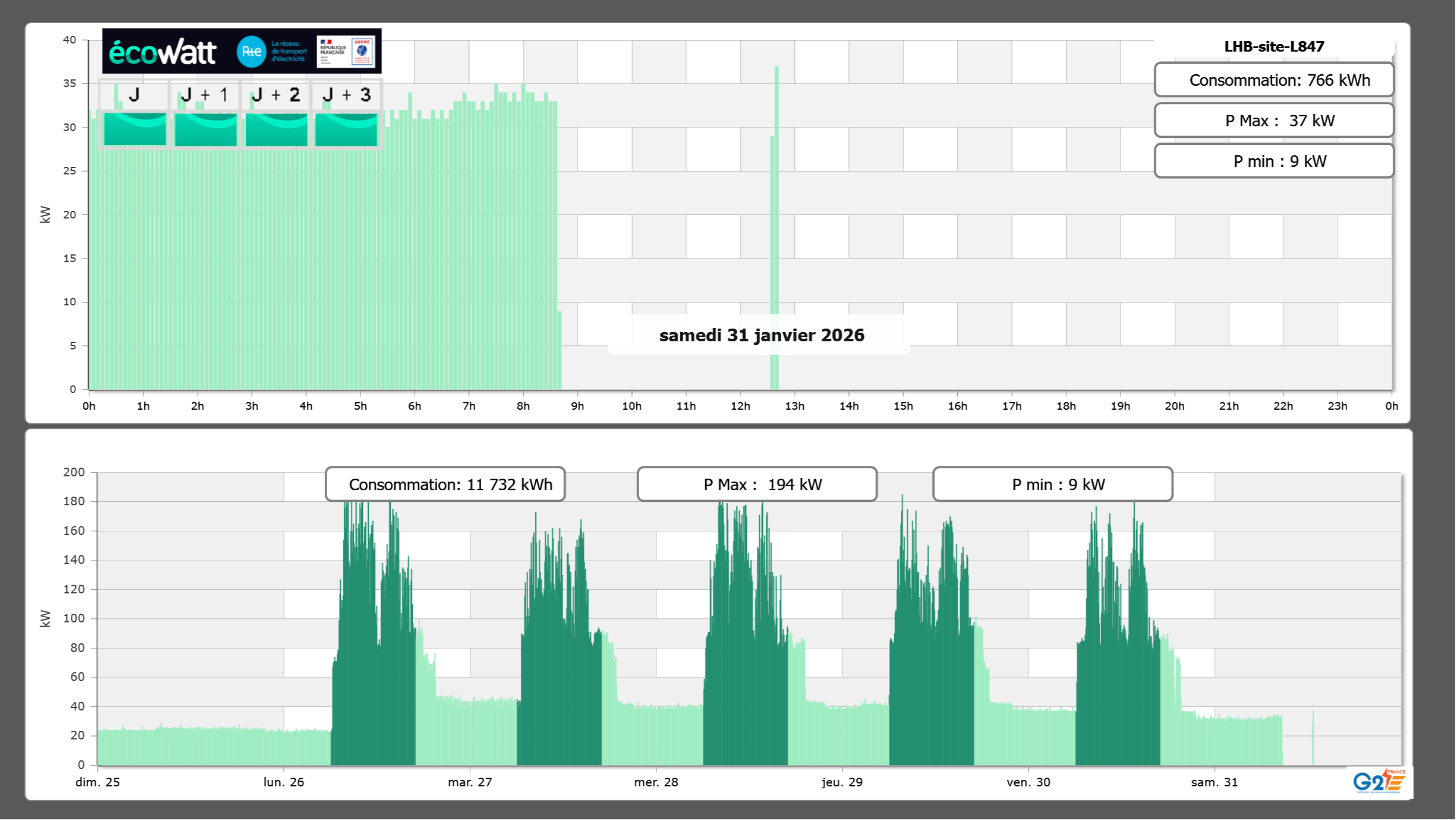Click the LHB-site-L847 site title
This screenshot has width=1456, height=820.
coord(1273,46)
